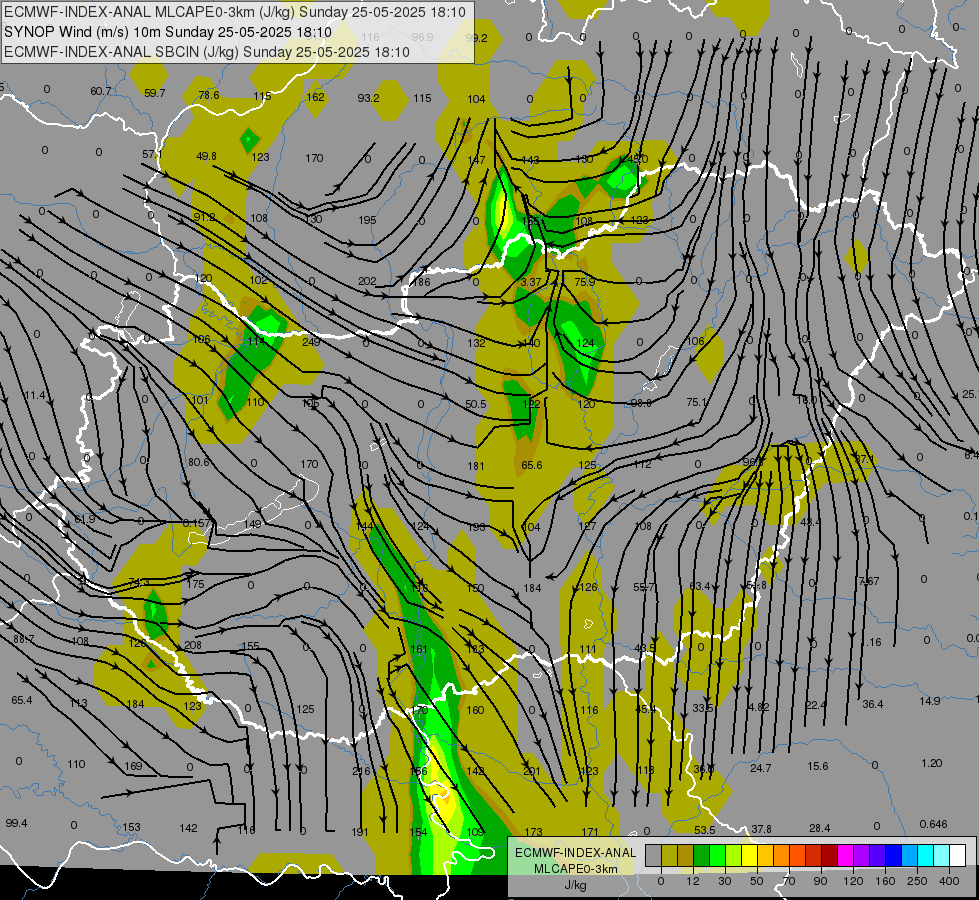Click the map value 65.6
This screenshot has width=979, height=900.
click(531, 465)
